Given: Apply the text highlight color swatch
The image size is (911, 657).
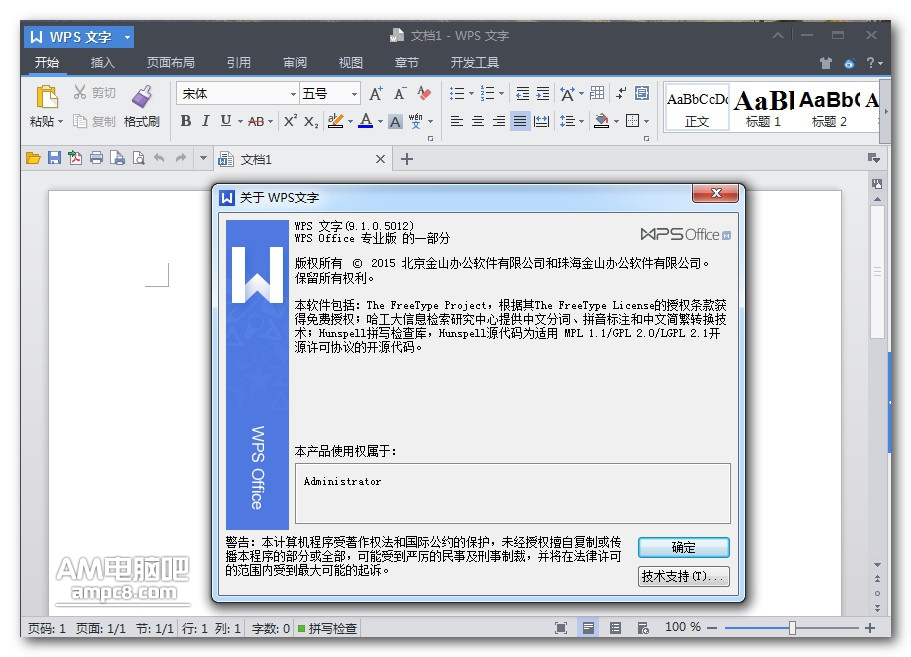Looking at the screenshot, I should point(335,121).
